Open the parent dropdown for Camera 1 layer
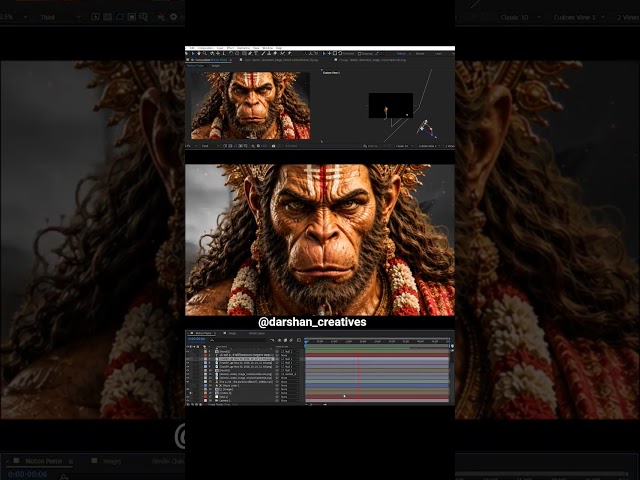Image resolution: width=640 pixels, height=480 pixels. coord(289,400)
